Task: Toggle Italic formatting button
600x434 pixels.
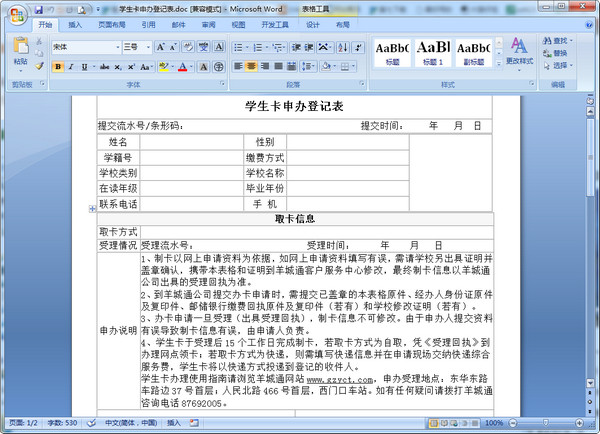Action: point(72,67)
